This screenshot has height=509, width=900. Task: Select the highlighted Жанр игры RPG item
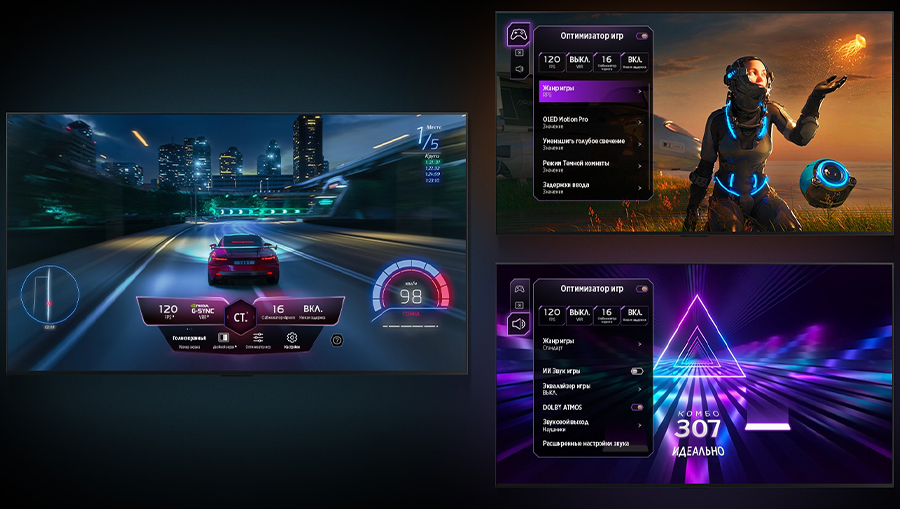click(x=591, y=92)
